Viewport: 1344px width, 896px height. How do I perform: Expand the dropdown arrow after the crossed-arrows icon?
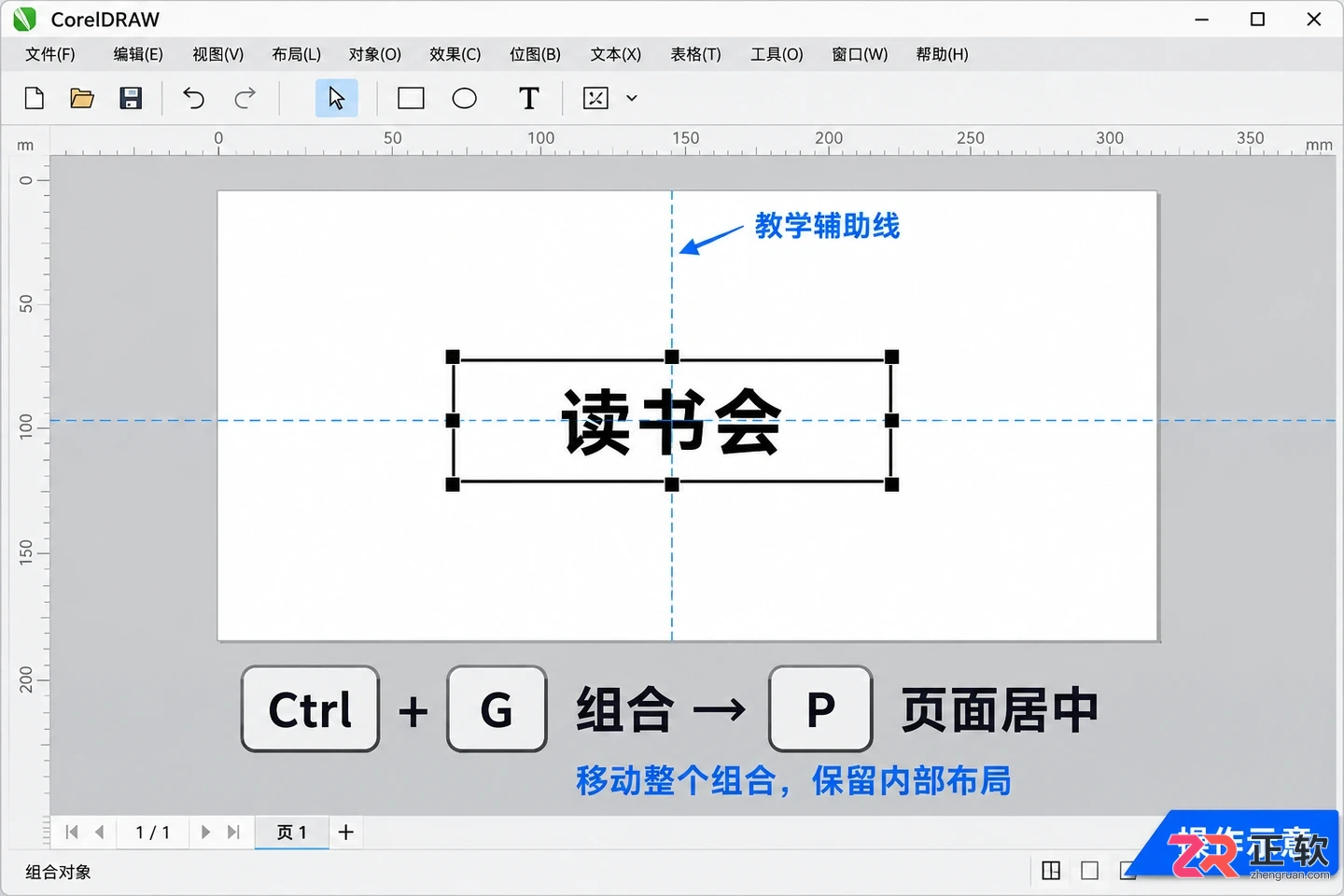[632, 98]
